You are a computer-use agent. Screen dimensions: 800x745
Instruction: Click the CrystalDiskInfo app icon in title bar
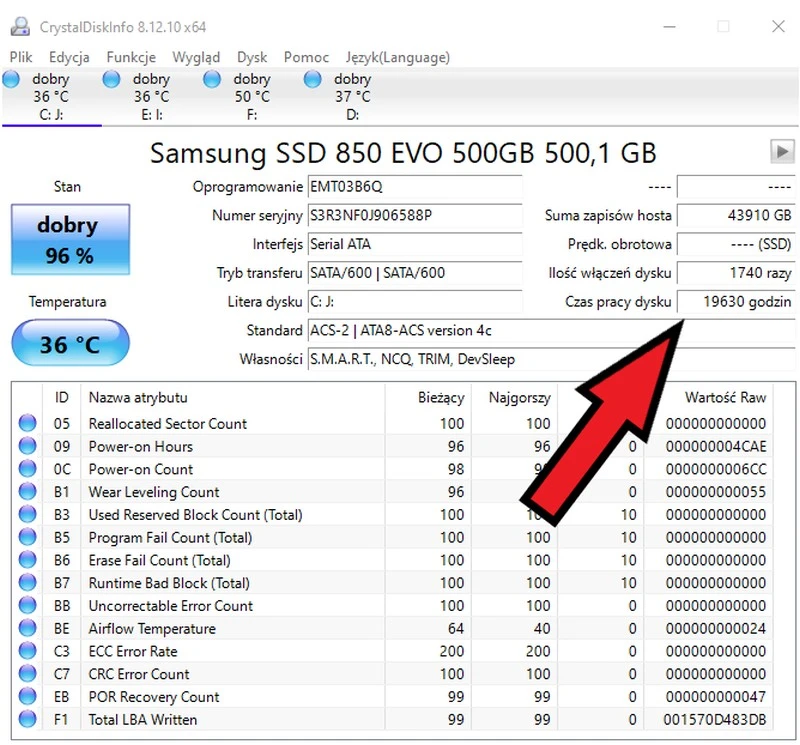pyautogui.click(x=19, y=26)
